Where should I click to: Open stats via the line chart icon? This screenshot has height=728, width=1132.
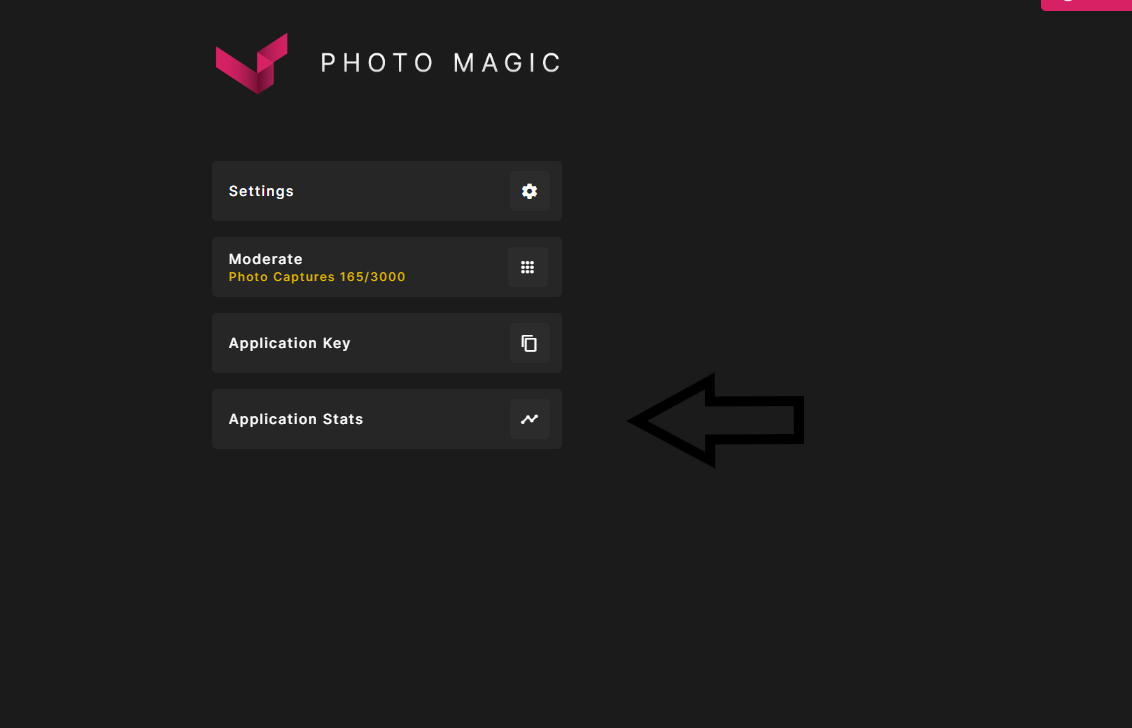[529, 419]
